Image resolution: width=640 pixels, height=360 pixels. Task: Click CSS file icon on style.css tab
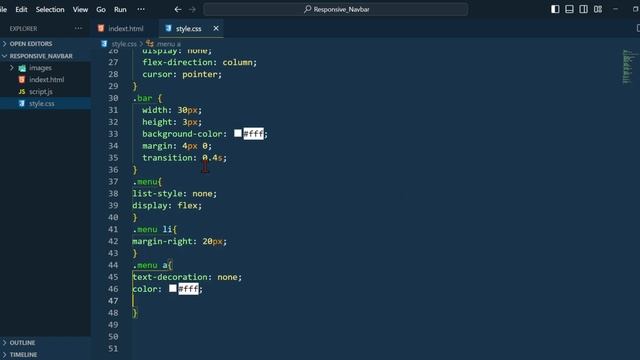pyautogui.click(x=168, y=28)
